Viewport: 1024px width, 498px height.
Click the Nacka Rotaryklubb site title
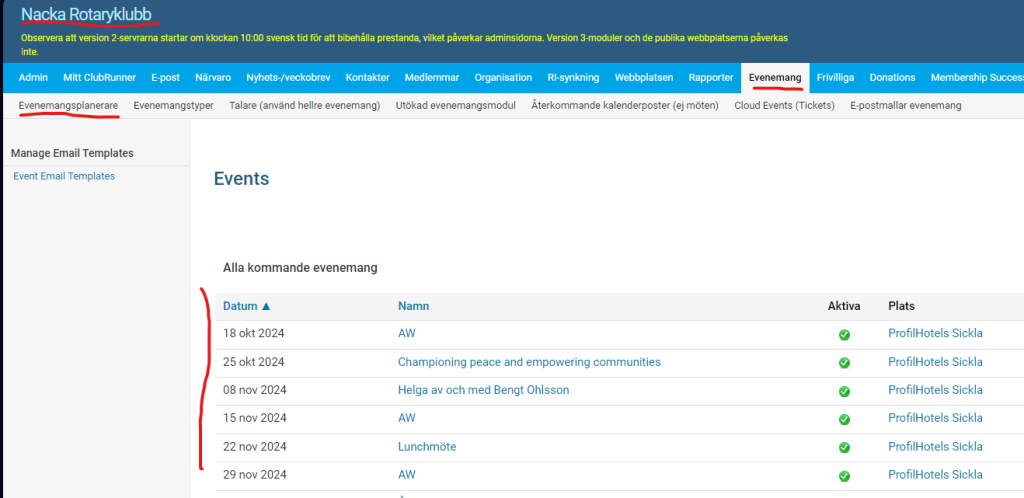coord(87,15)
